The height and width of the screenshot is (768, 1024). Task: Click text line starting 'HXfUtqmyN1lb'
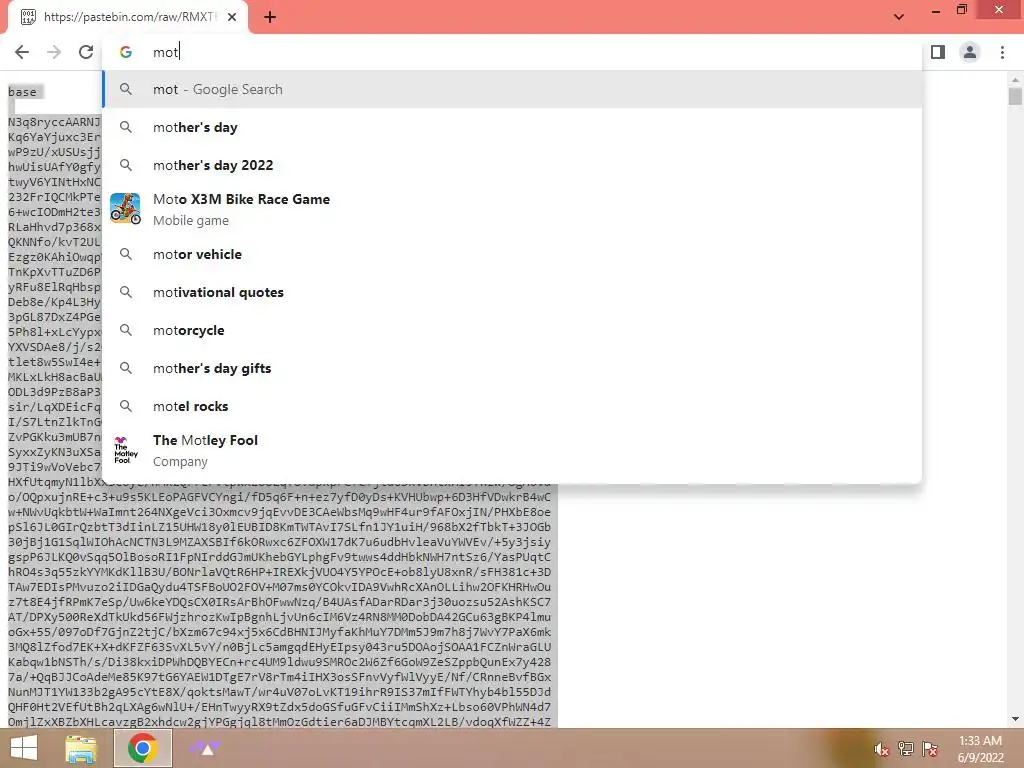pyautogui.click(x=280, y=482)
